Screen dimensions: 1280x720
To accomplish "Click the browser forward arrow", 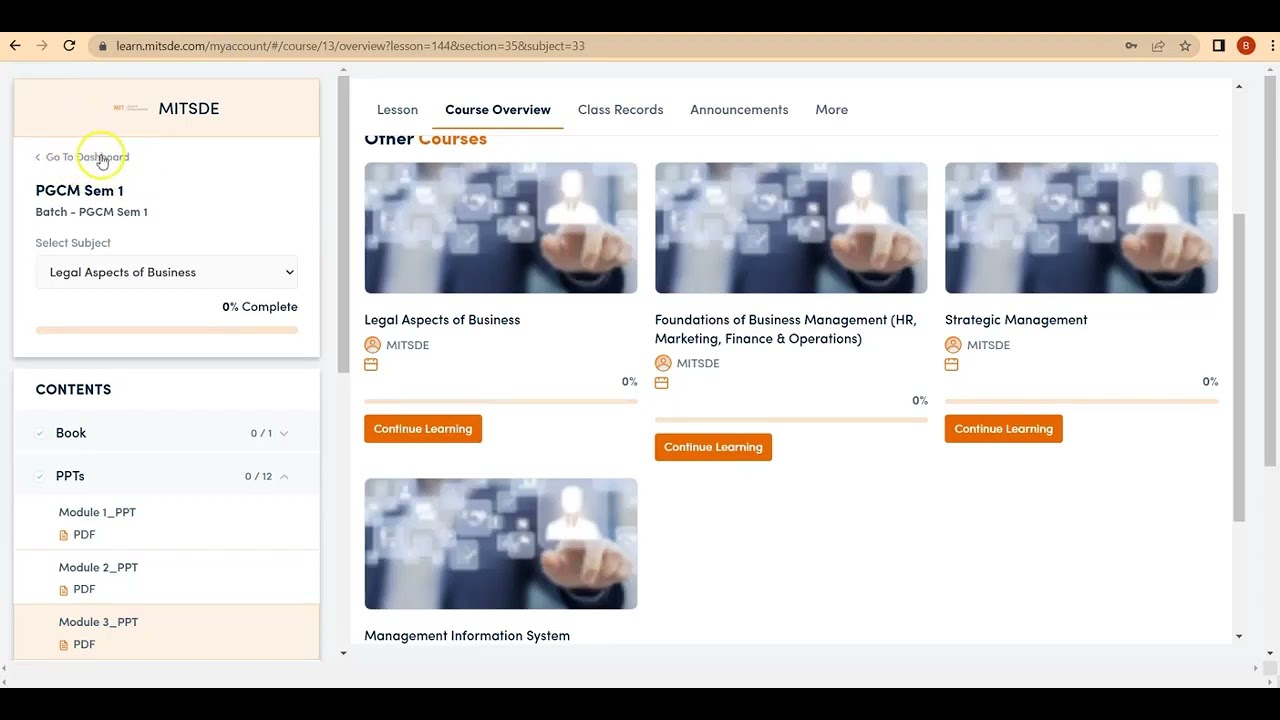I will pyautogui.click(x=42, y=45).
